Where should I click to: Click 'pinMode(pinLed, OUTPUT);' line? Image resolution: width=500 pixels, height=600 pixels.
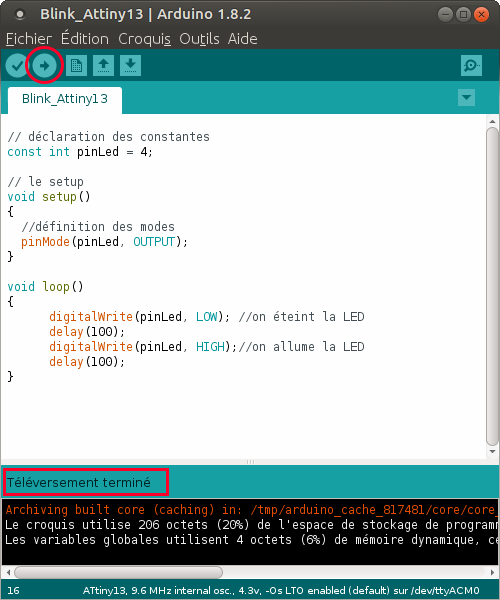tap(104, 242)
